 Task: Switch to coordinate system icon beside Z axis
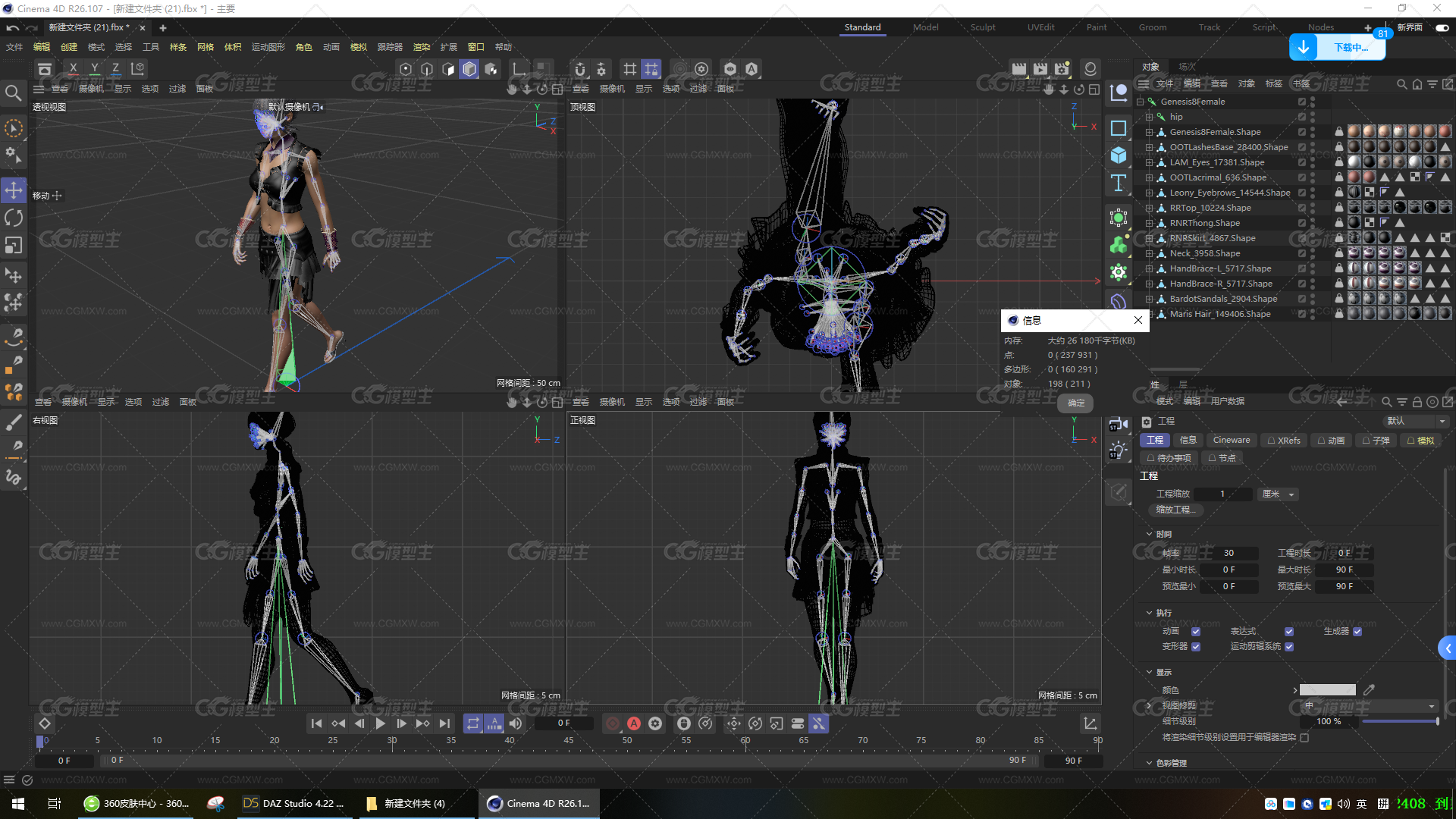(137, 69)
